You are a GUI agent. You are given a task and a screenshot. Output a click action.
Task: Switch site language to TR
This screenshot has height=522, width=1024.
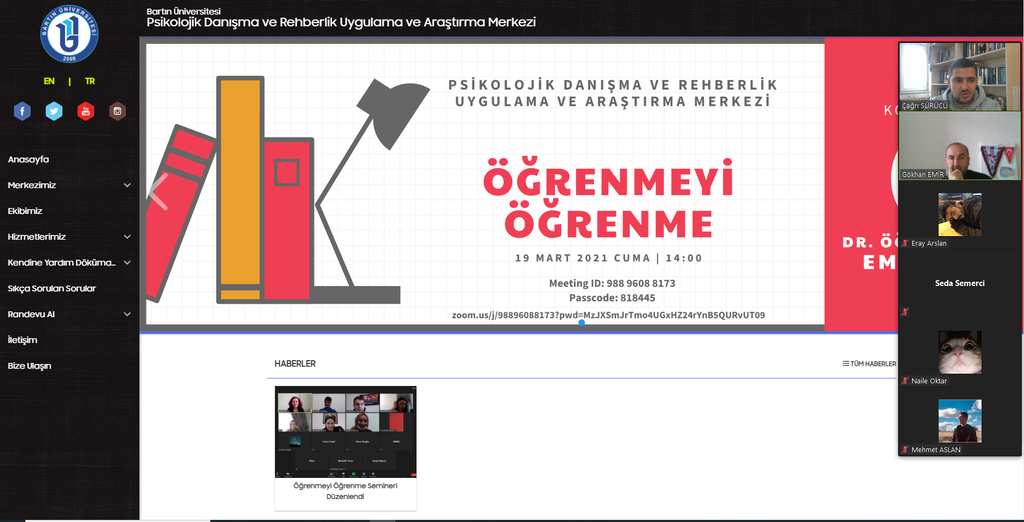(90, 81)
